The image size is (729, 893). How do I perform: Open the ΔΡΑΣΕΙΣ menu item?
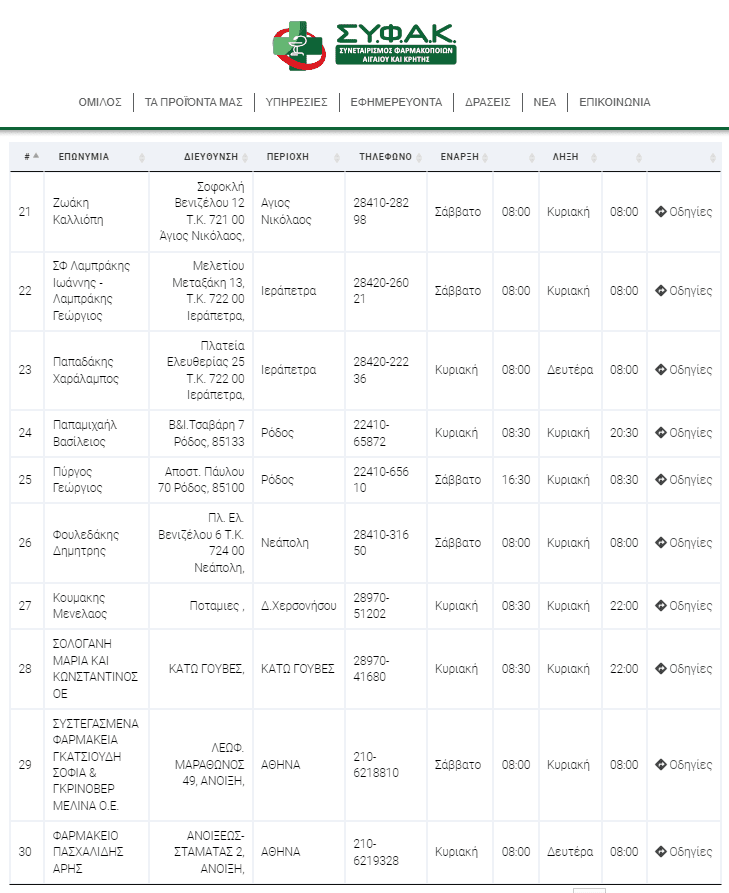pos(488,103)
